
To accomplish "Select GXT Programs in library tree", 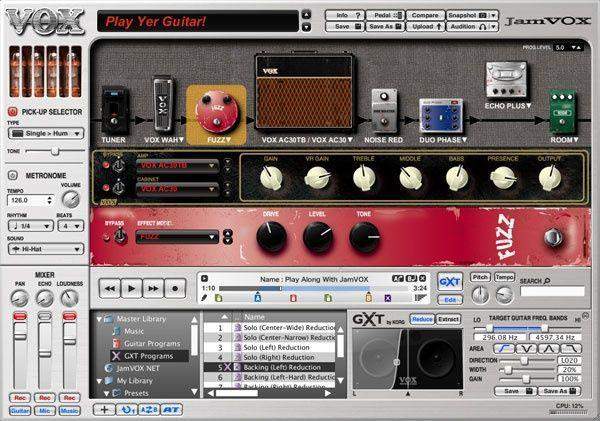I will (x=148, y=356).
